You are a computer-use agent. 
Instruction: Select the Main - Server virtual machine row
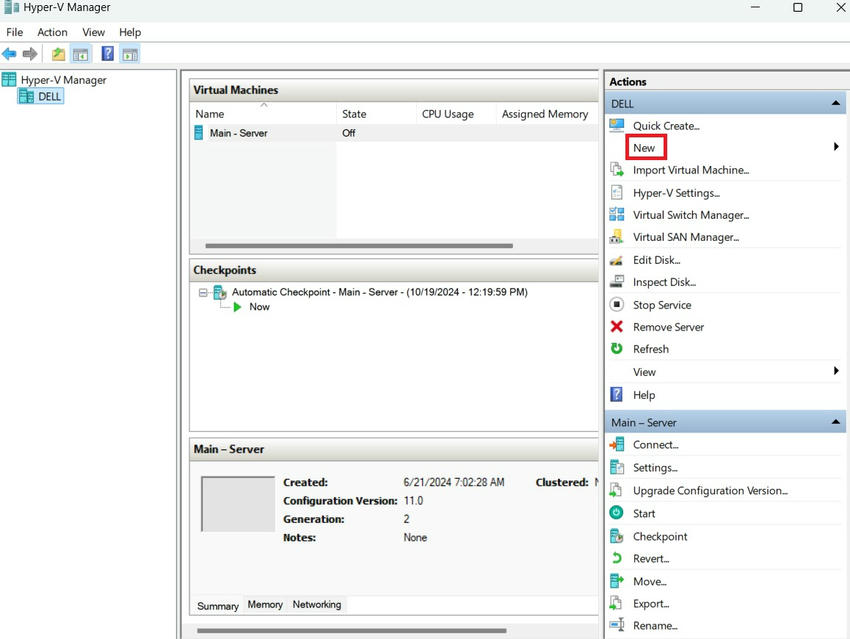(x=394, y=133)
